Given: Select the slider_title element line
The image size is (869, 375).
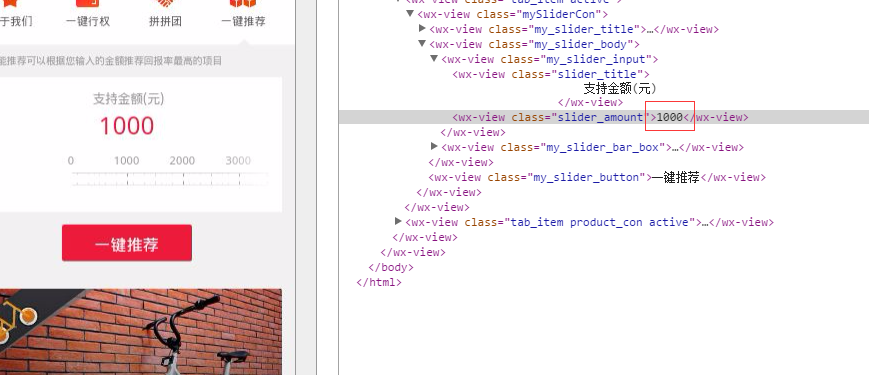Looking at the screenshot, I should pyautogui.click(x=551, y=74).
